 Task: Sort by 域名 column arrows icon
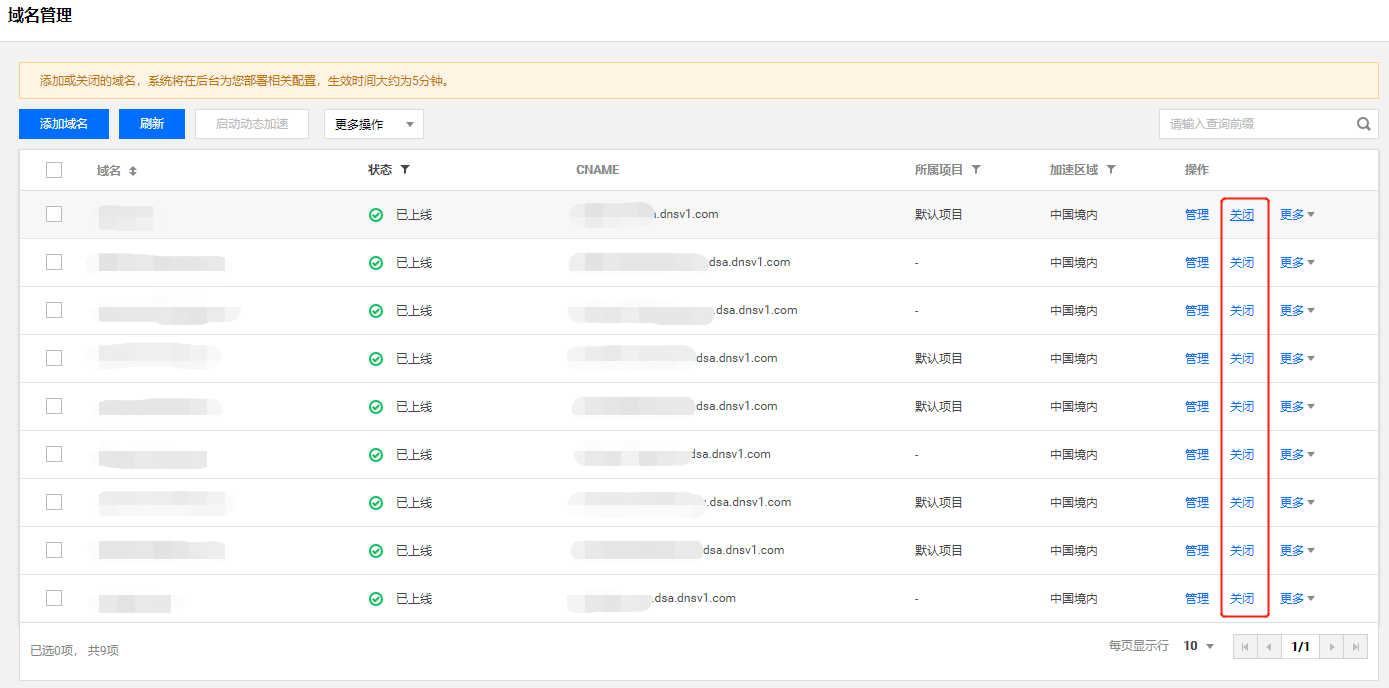pos(133,171)
